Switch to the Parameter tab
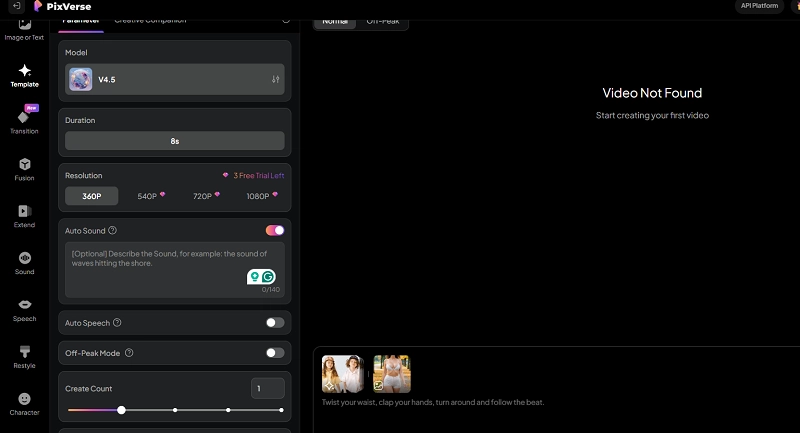800x433 pixels. pos(81,23)
